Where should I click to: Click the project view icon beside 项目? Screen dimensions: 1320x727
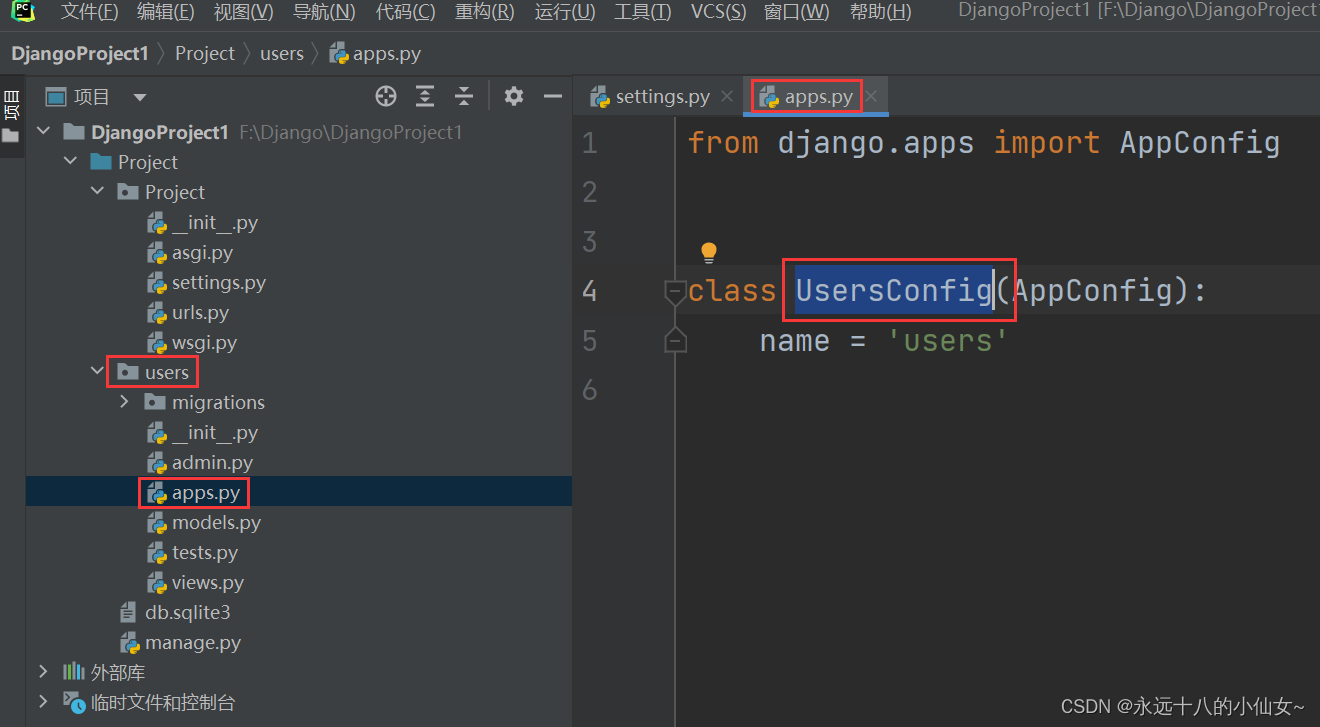(56, 97)
